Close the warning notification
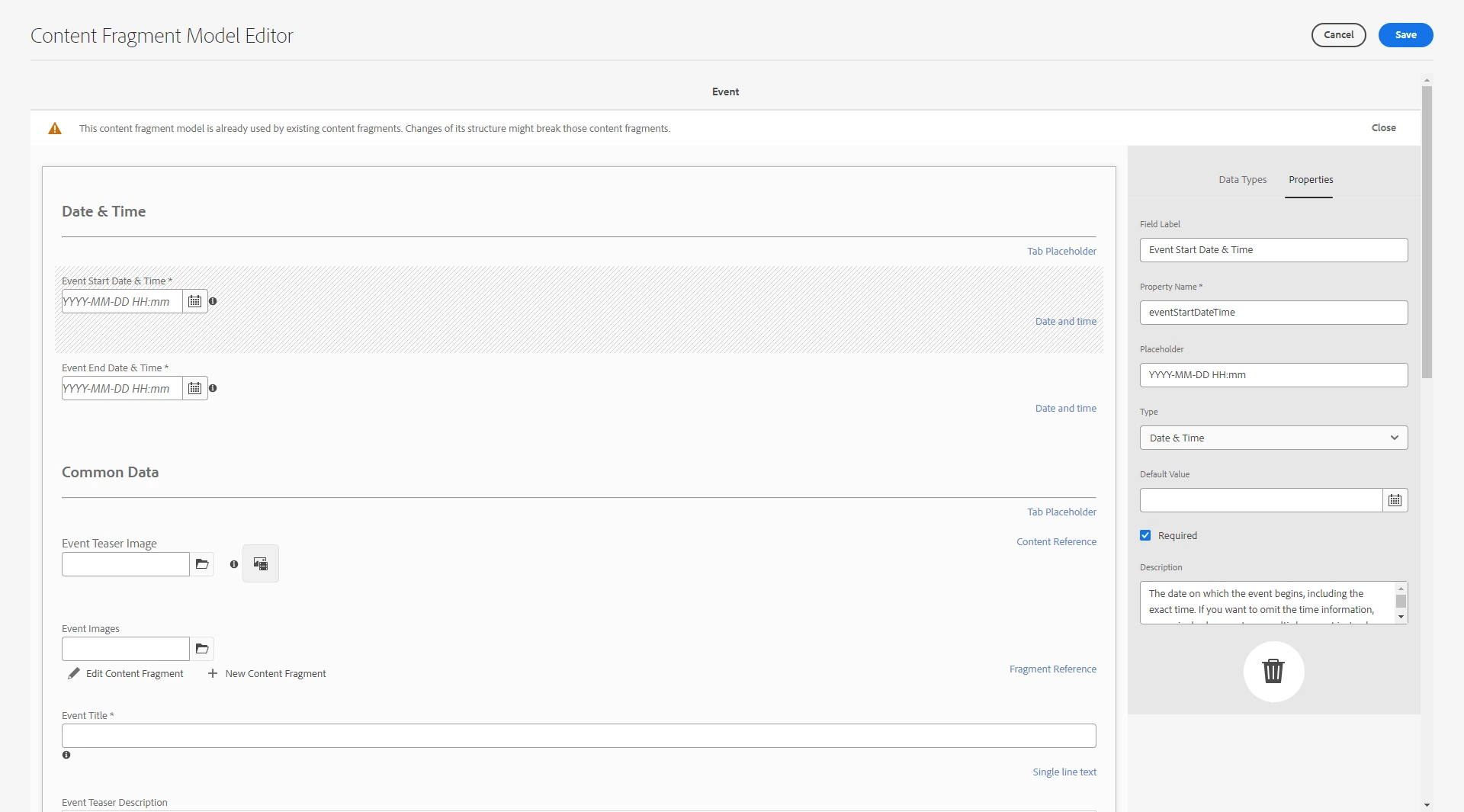This screenshot has width=1464, height=812. pyautogui.click(x=1383, y=127)
